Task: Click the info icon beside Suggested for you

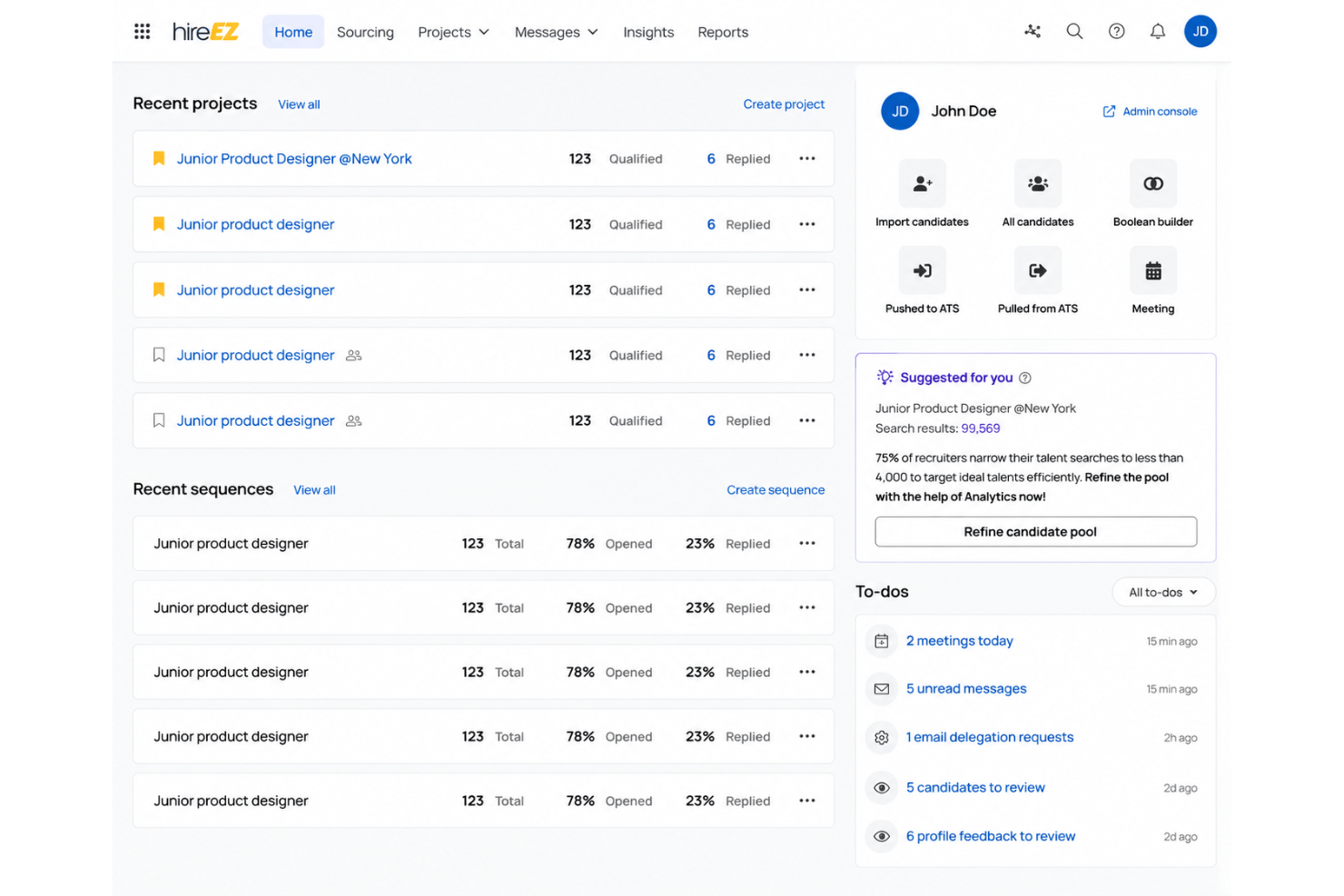Action: pos(1025,378)
